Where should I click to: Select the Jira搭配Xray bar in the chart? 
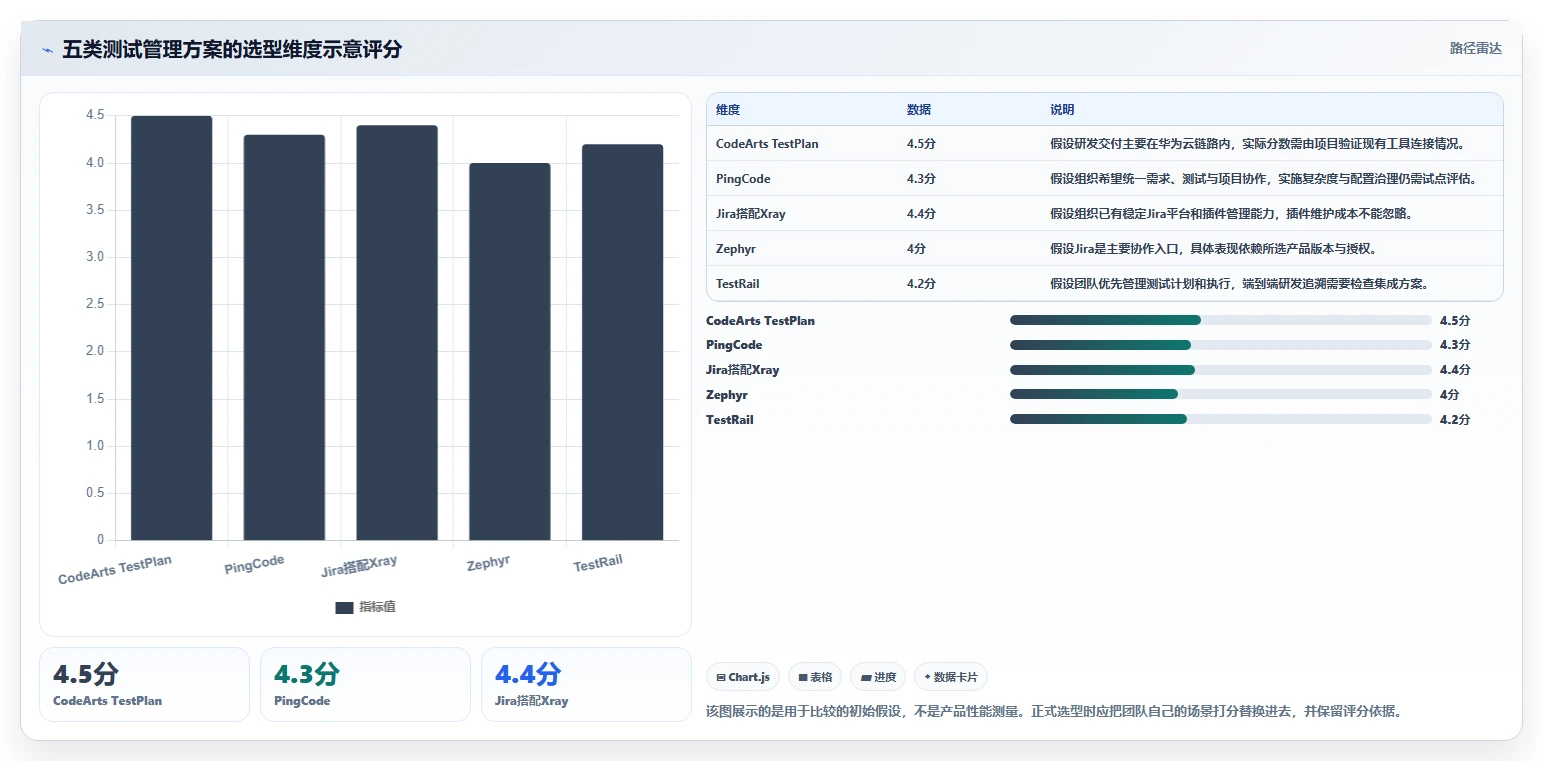[x=397, y=333]
